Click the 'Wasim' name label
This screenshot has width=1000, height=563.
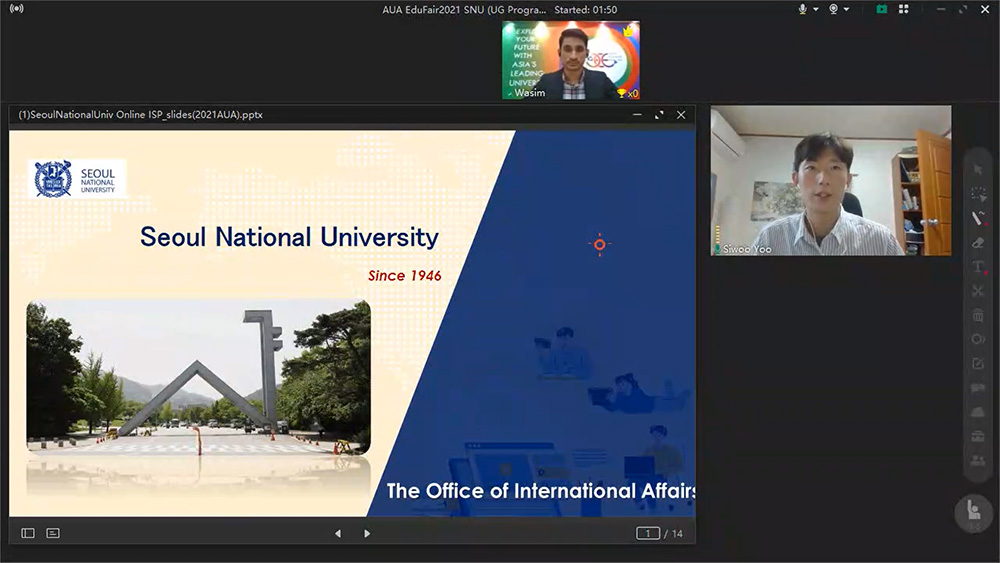pyautogui.click(x=530, y=93)
